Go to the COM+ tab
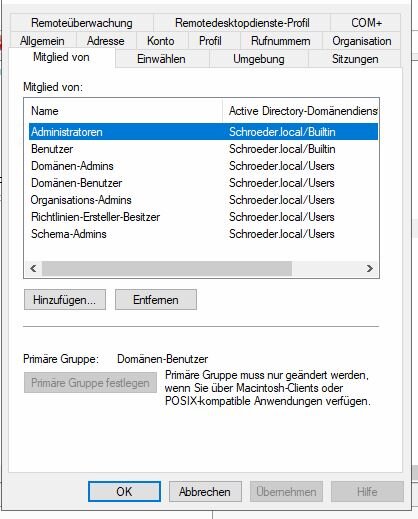Viewport: 418px width, 519px height. click(x=366, y=23)
